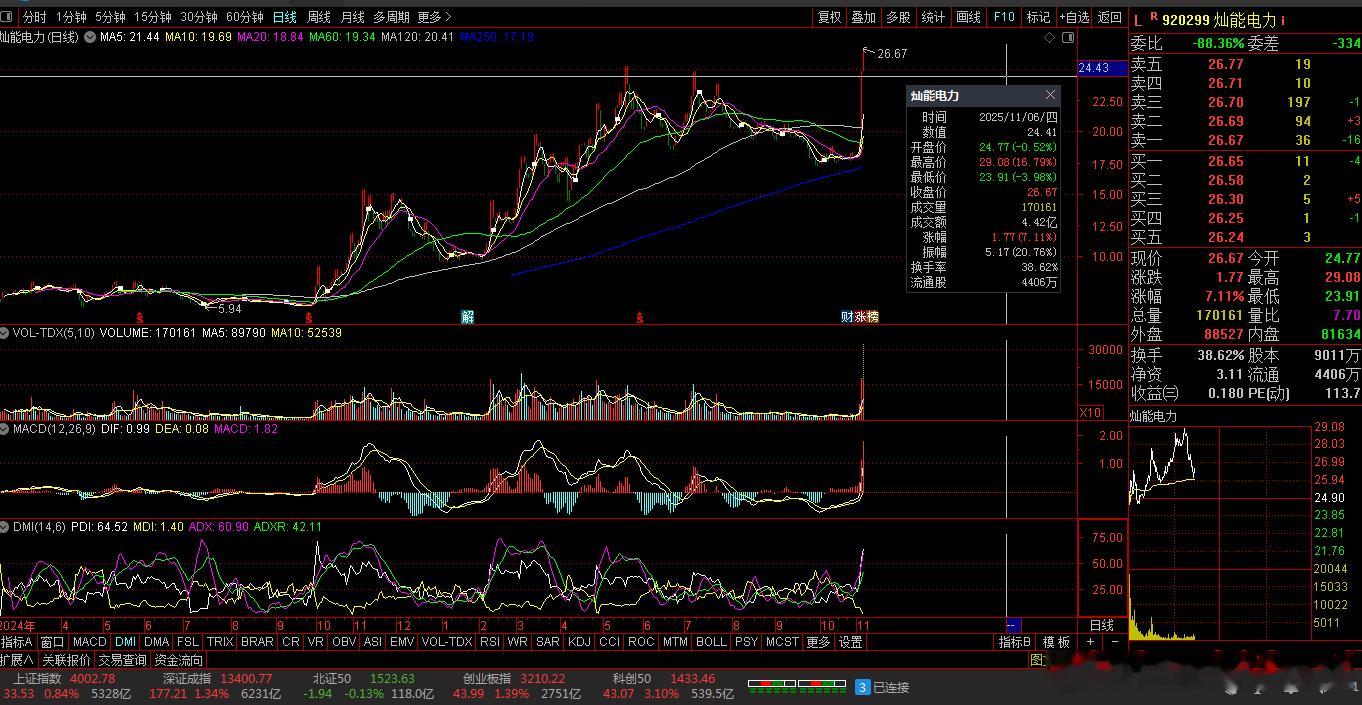
Task: Switch to the 60分钟 period
Action: [x=245, y=17]
